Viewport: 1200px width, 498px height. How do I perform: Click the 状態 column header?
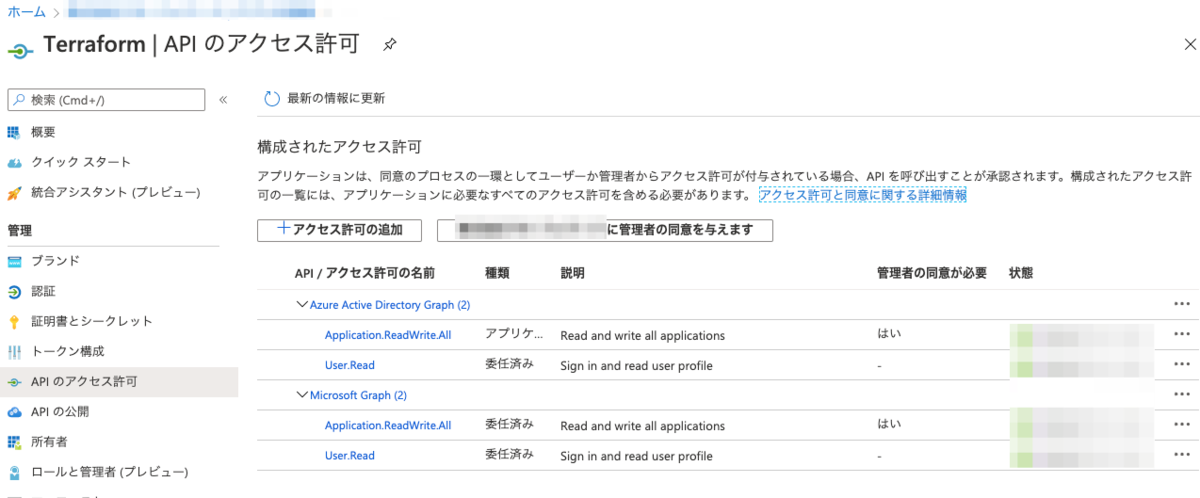pos(1021,273)
